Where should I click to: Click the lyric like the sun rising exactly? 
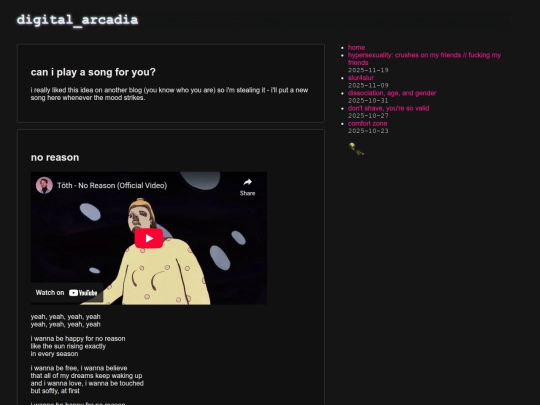[x=68, y=346]
